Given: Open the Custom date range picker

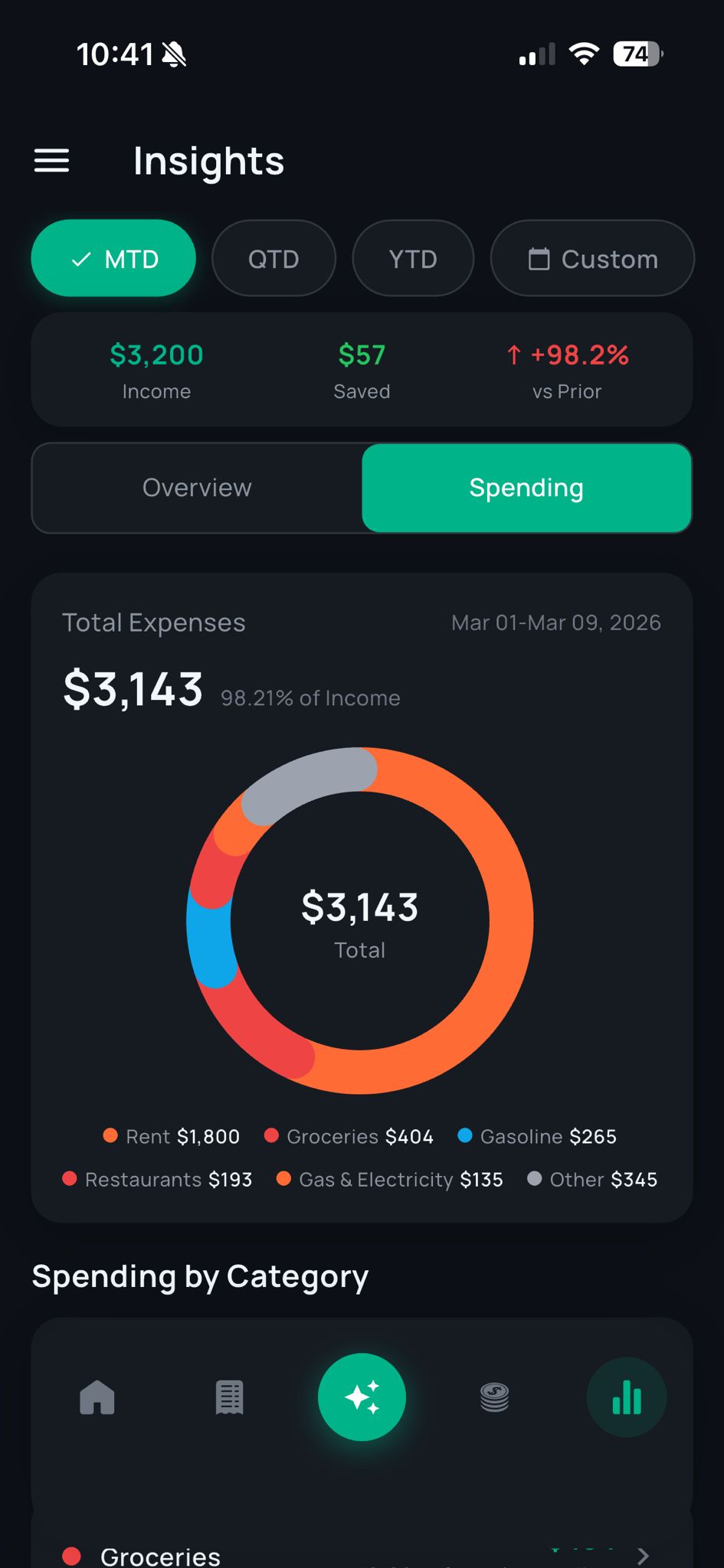Looking at the screenshot, I should pos(592,258).
